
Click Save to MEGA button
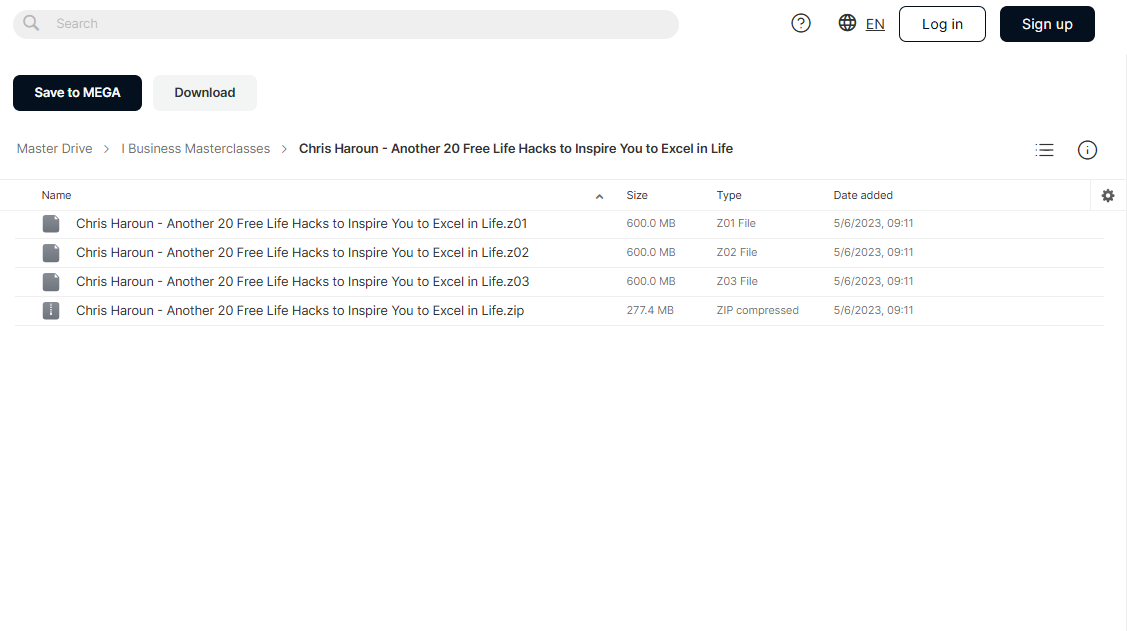coord(78,93)
